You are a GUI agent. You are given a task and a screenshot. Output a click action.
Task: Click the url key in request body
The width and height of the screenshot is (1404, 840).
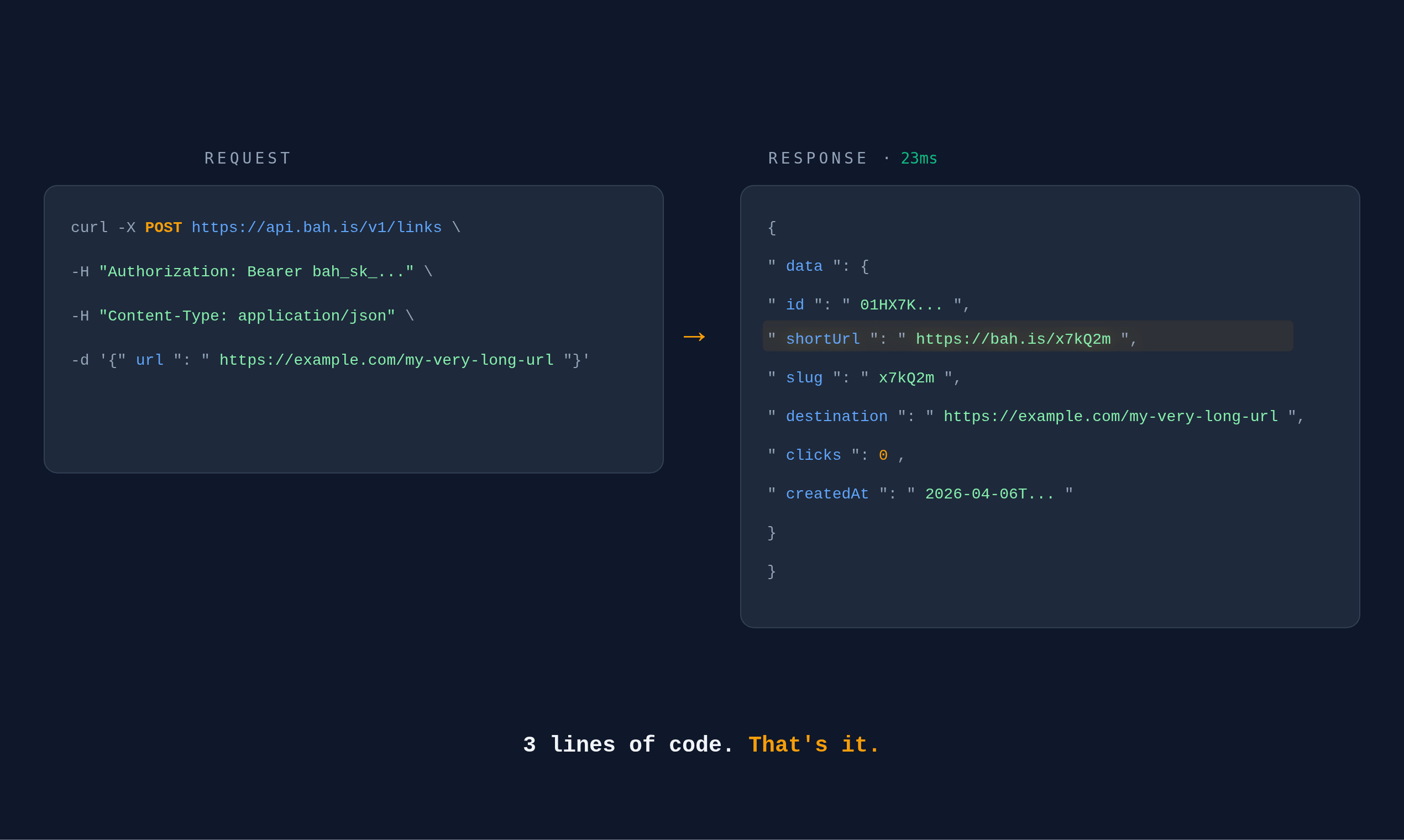click(149, 359)
